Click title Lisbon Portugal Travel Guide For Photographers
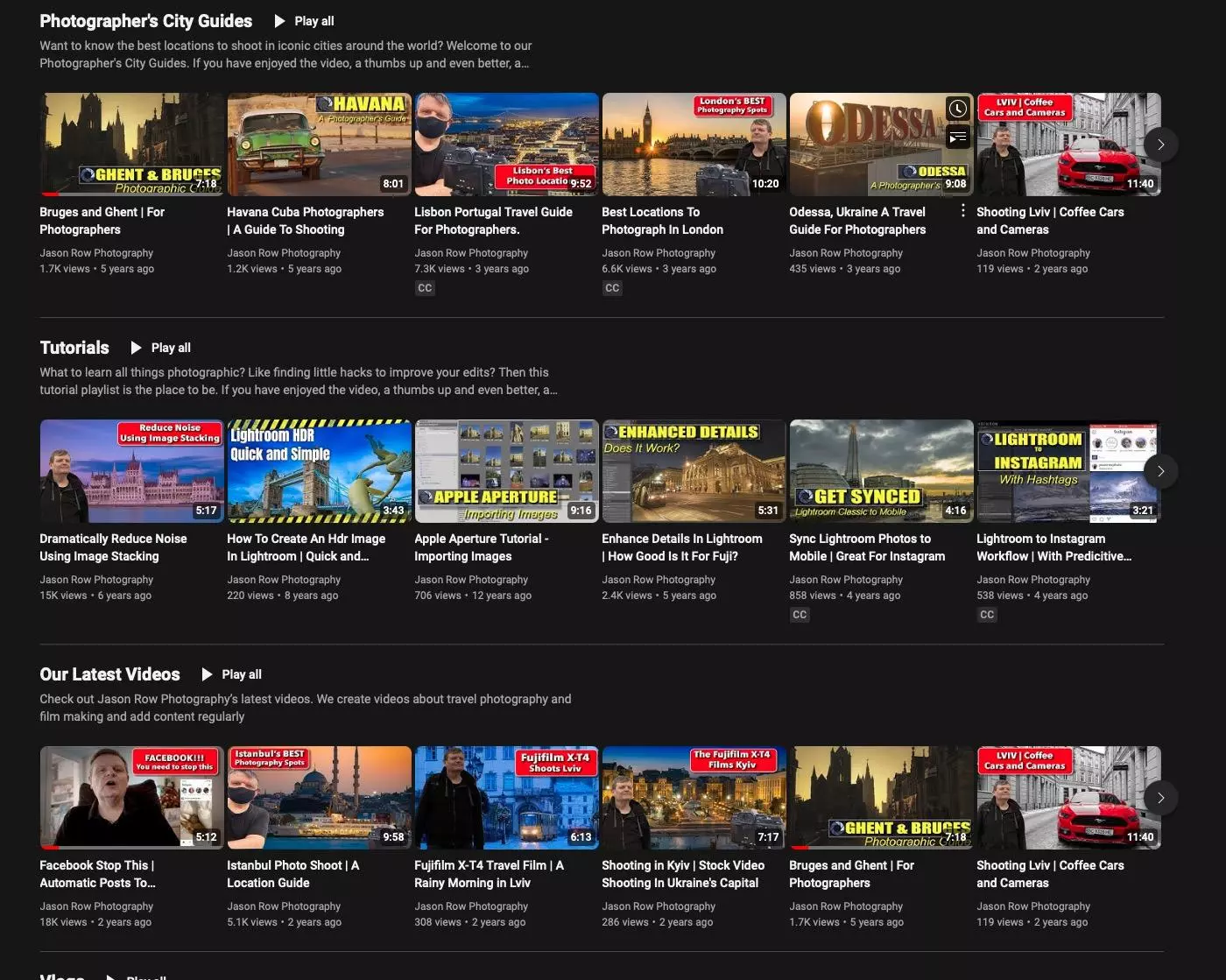The width and height of the screenshot is (1226, 980). click(x=493, y=221)
